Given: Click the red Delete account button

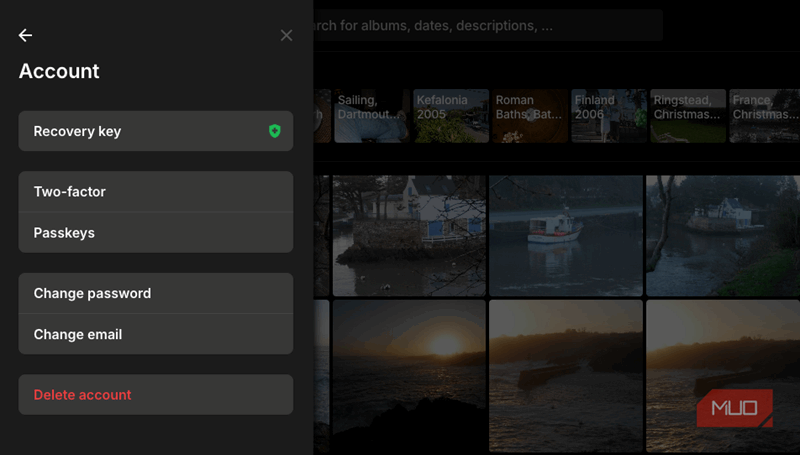Looking at the screenshot, I should [x=155, y=395].
